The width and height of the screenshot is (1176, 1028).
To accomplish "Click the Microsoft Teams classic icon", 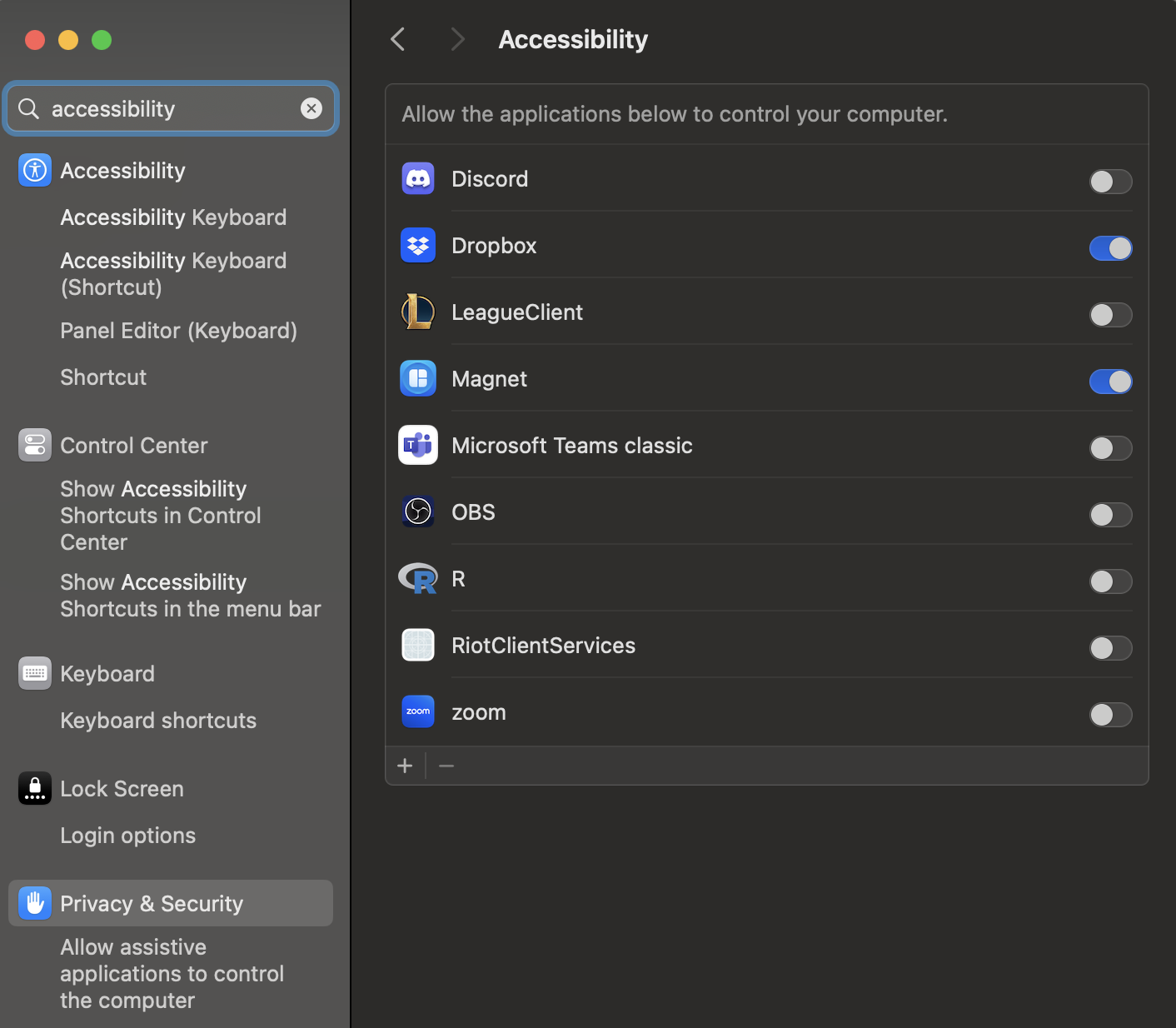I will 418,446.
